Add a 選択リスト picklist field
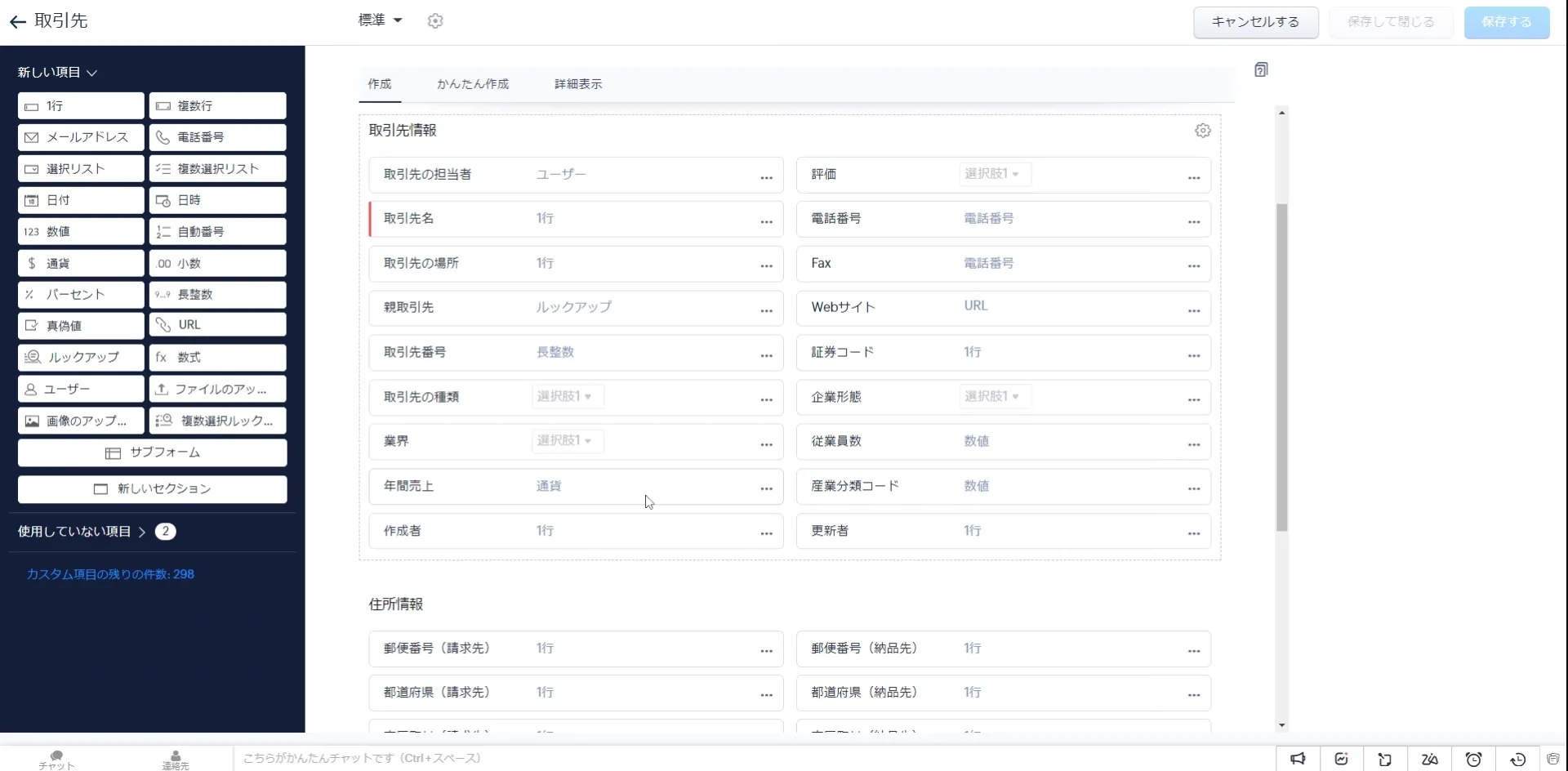1568x771 pixels. point(81,169)
